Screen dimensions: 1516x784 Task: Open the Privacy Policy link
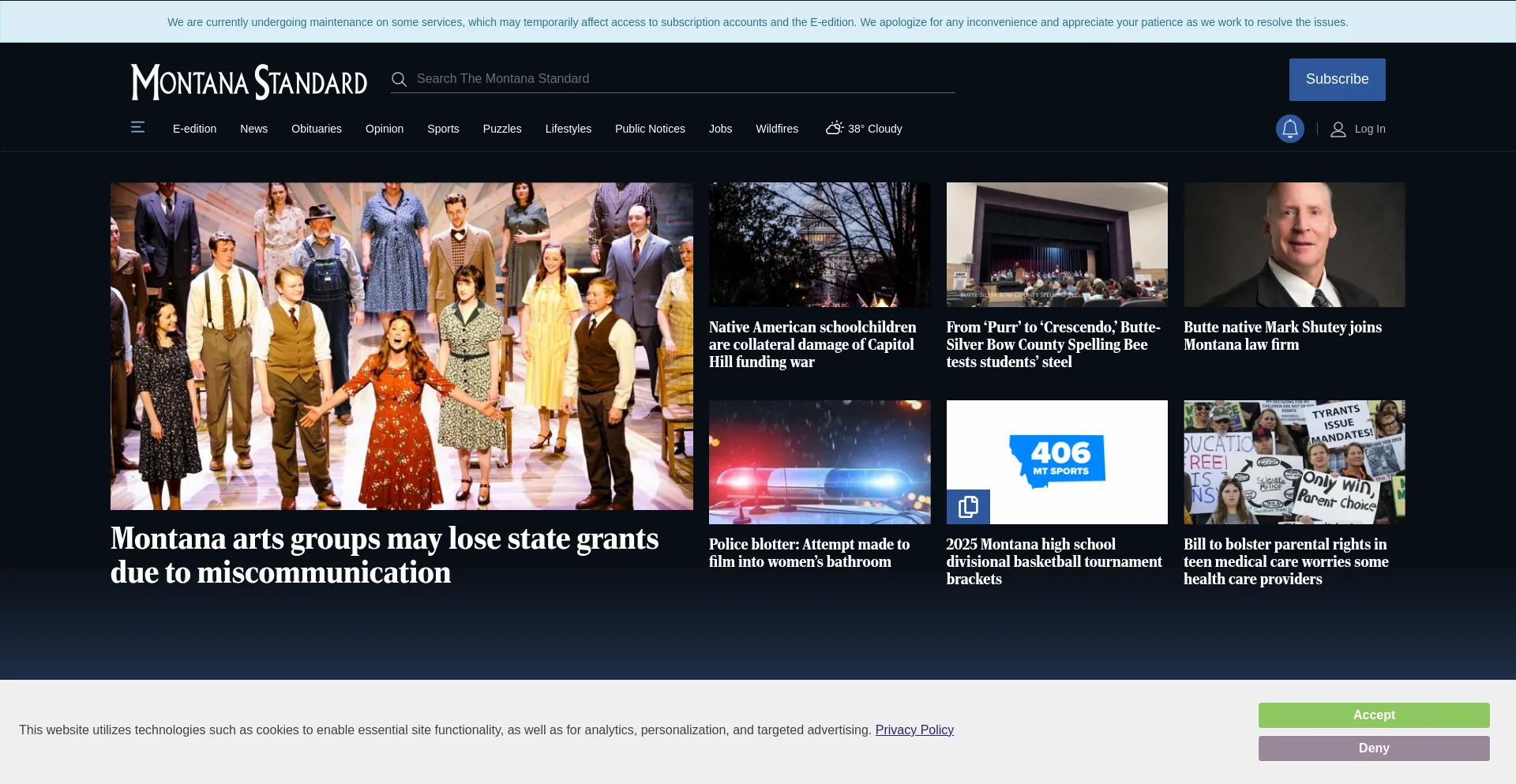914,730
